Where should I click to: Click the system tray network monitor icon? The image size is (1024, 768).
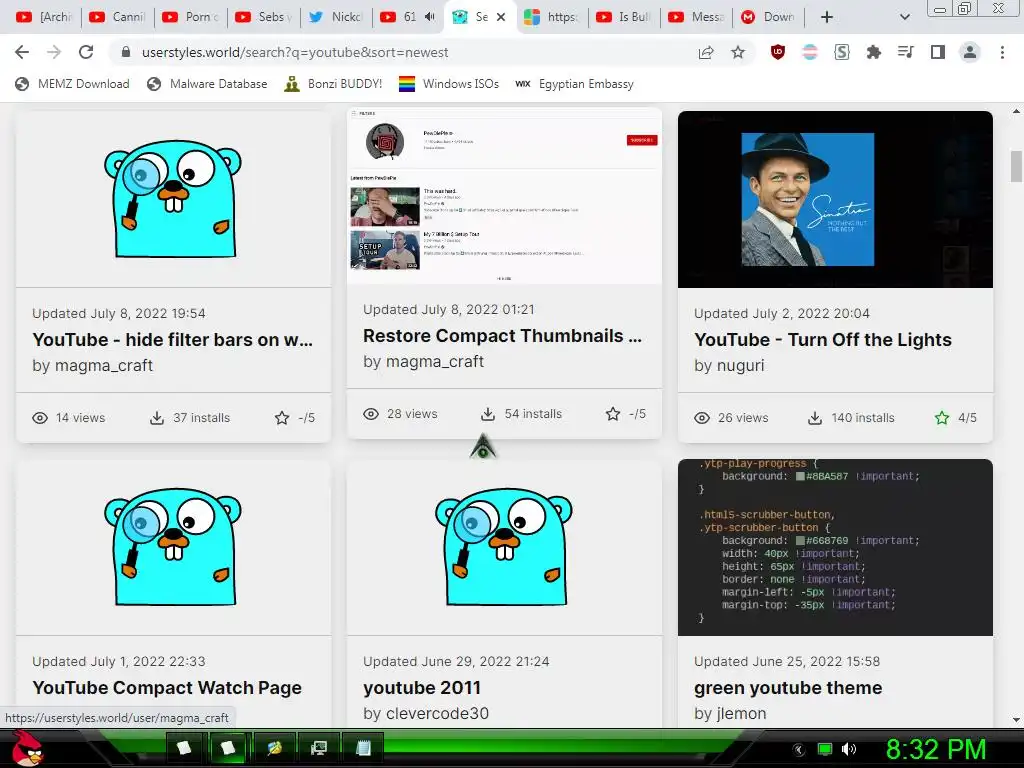pos(825,749)
